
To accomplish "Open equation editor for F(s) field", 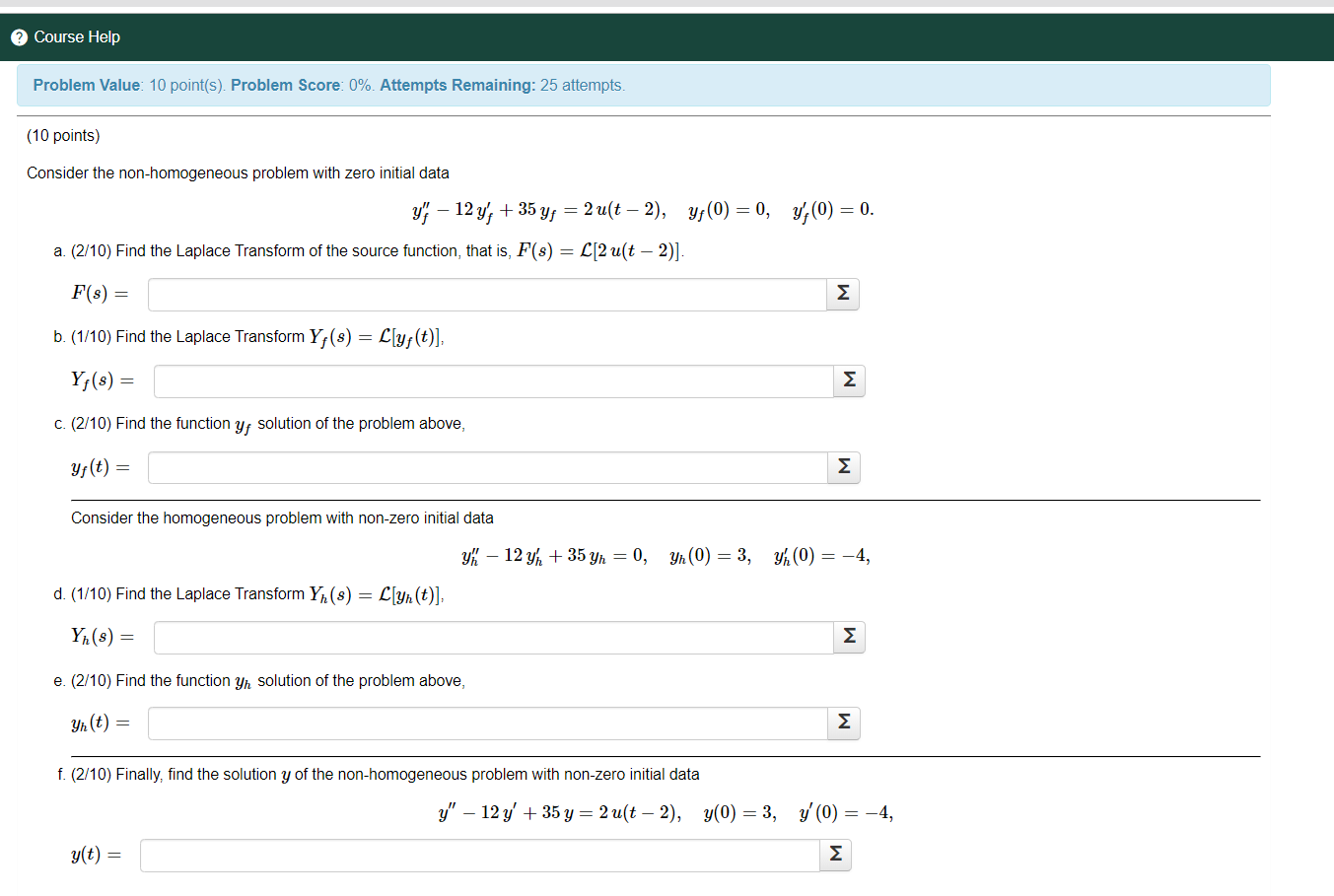I will 843,294.
